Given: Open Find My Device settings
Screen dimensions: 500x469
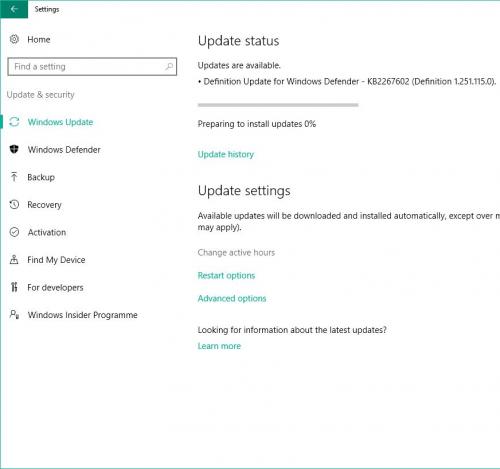Looking at the screenshot, I should coord(56,260).
